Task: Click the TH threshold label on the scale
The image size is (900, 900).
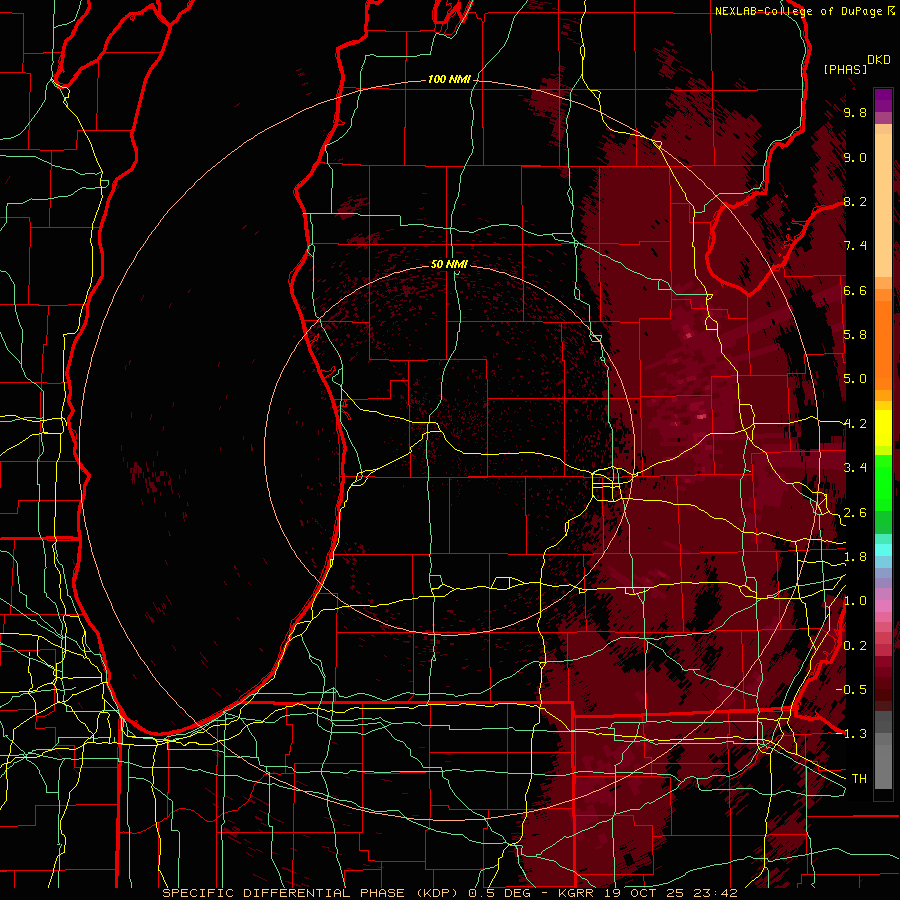Action: click(859, 778)
